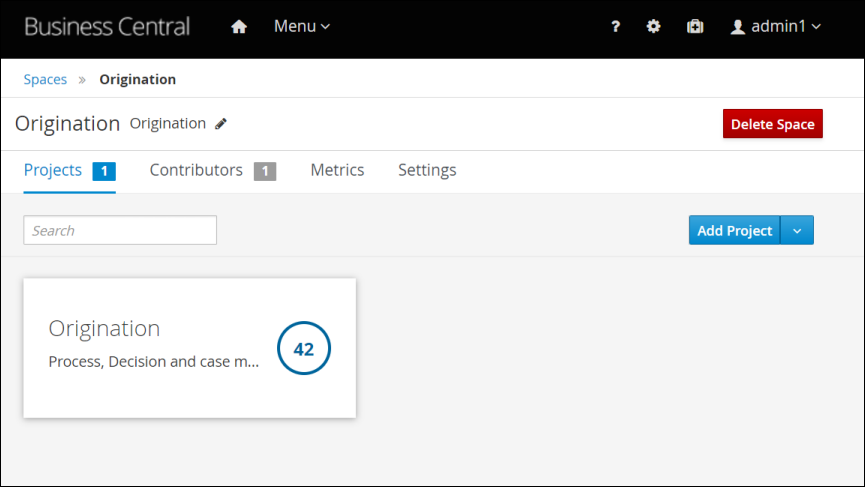
Task: Open the admin settings gear icon
Action: point(653,26)
